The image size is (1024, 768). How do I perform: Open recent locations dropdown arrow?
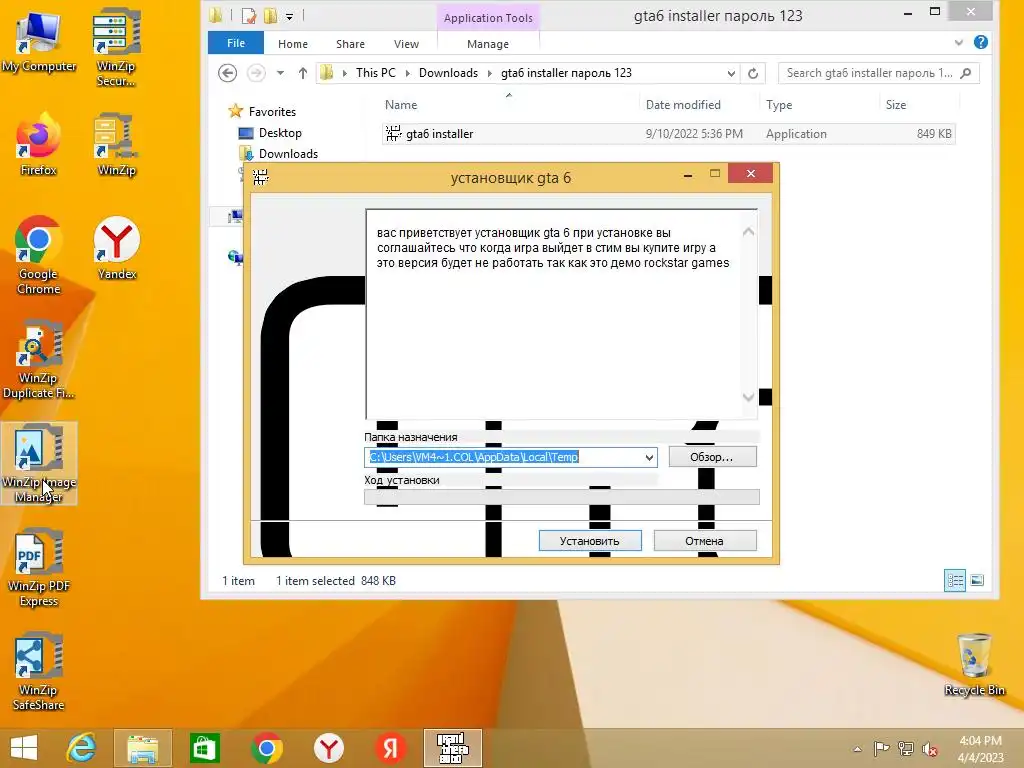click(x=280, y=73)
